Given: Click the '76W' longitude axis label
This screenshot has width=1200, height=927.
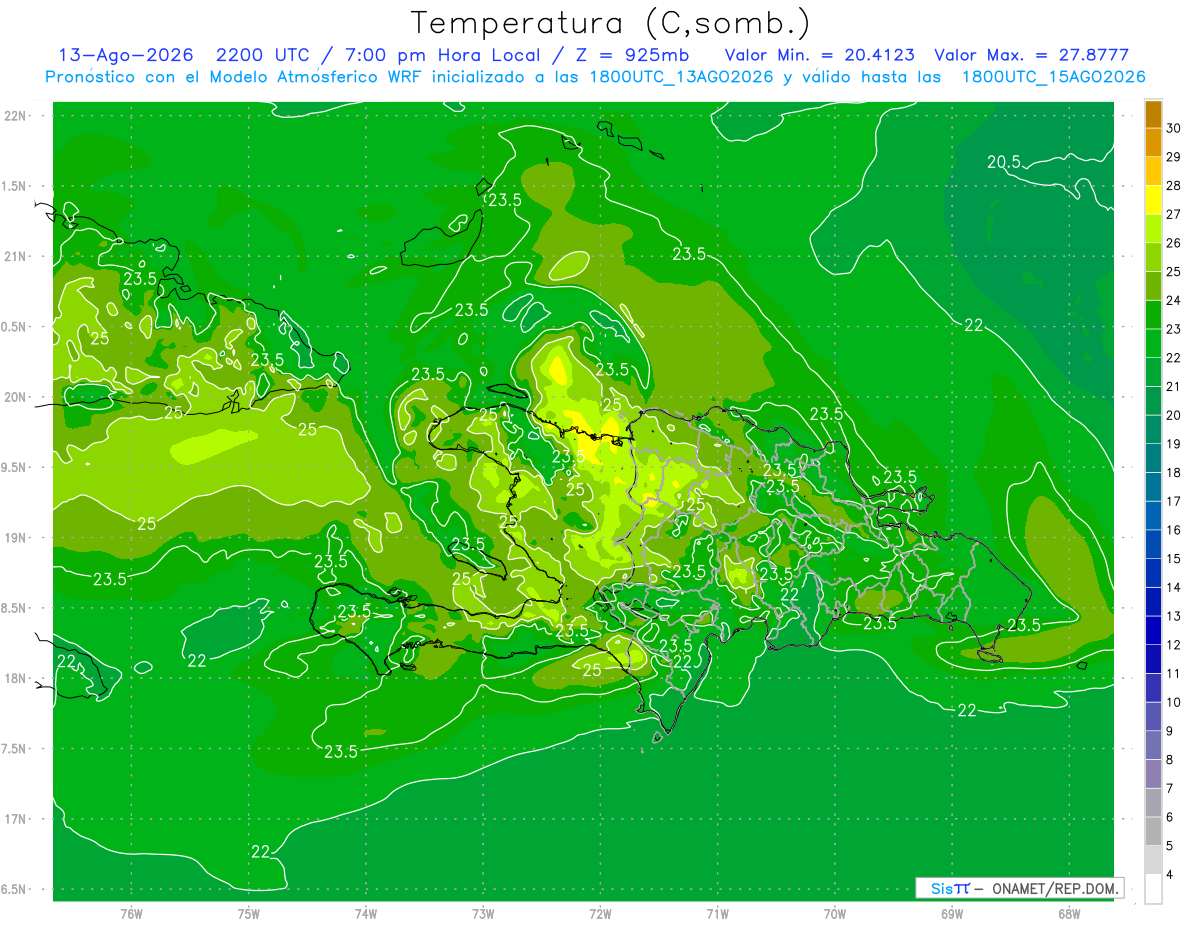Looking at the screenshot, I should (x=131, y=914).
